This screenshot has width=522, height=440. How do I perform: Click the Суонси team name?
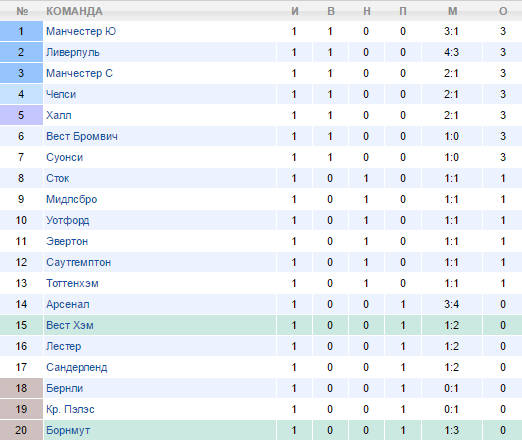[64, 157]
